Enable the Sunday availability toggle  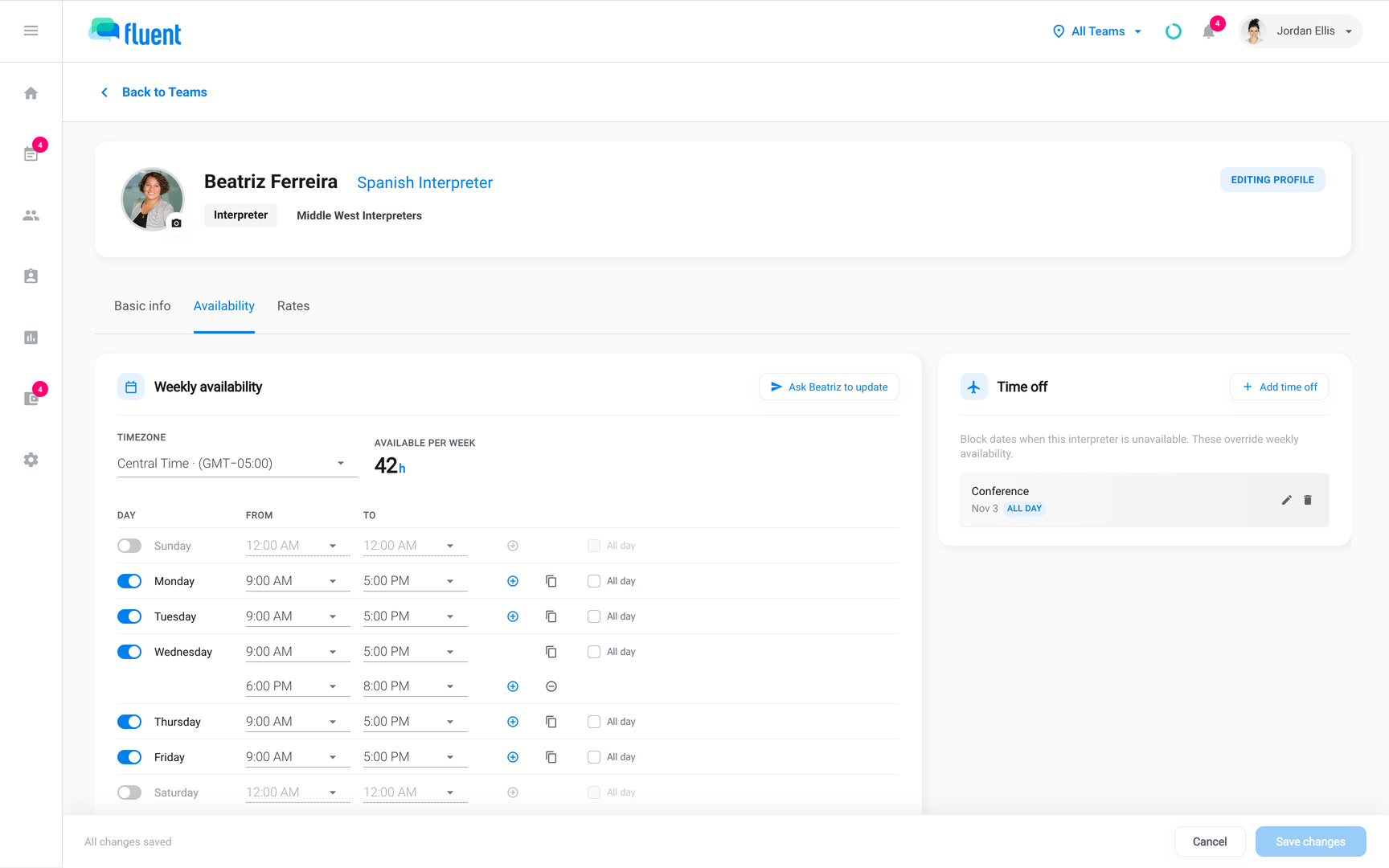pyautogui.click(x=129, y=546)
